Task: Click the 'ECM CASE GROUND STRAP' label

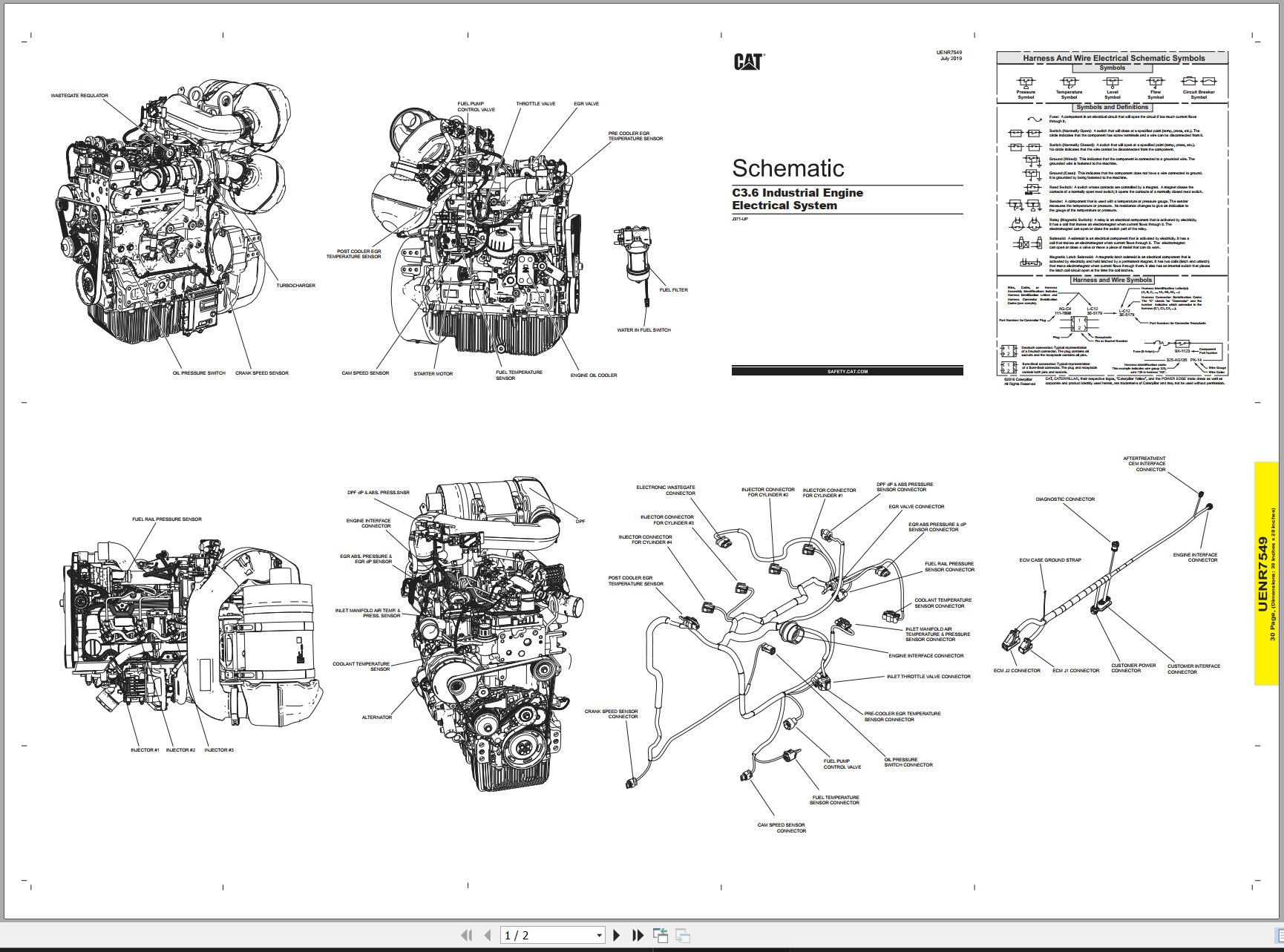Action: (x=1050, y=560)
